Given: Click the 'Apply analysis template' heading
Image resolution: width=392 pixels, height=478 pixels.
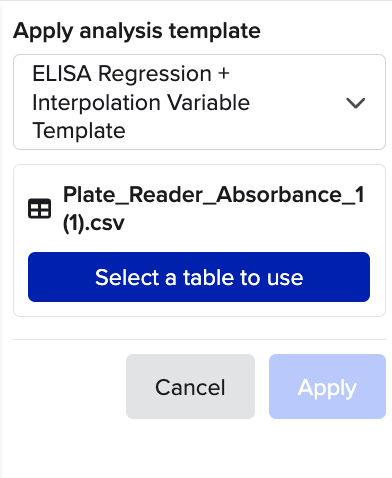Looking at the screenshot, I should point(137,31).
